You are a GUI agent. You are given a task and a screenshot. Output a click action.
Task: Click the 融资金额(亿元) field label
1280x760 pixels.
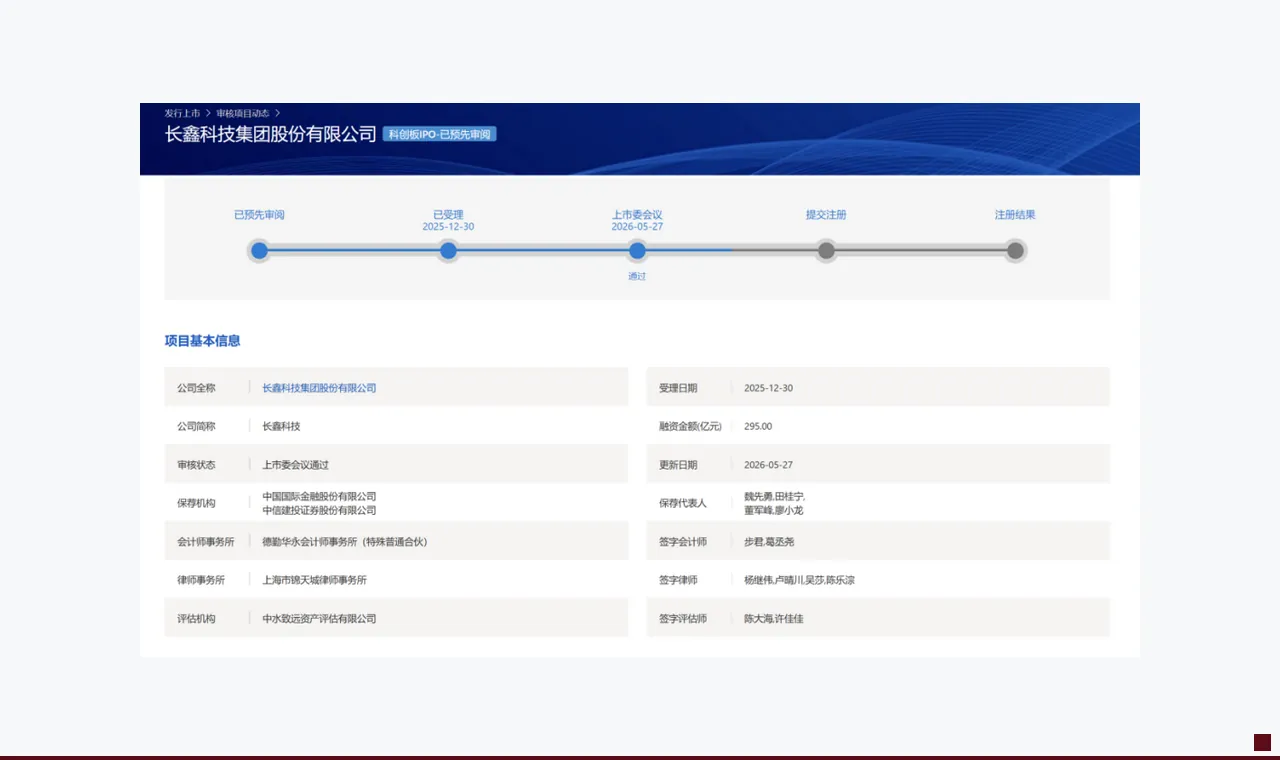690,426
